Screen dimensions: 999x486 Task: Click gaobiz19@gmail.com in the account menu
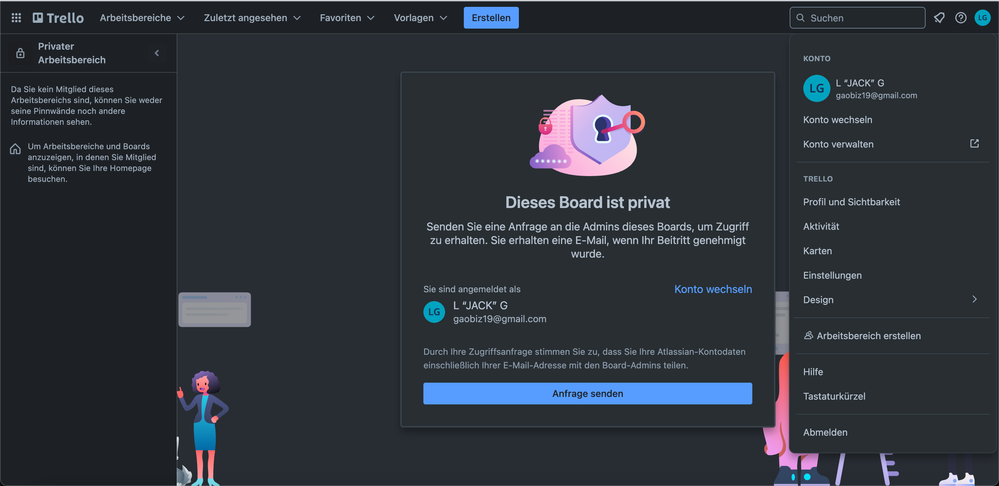click(x=876, y=96)
